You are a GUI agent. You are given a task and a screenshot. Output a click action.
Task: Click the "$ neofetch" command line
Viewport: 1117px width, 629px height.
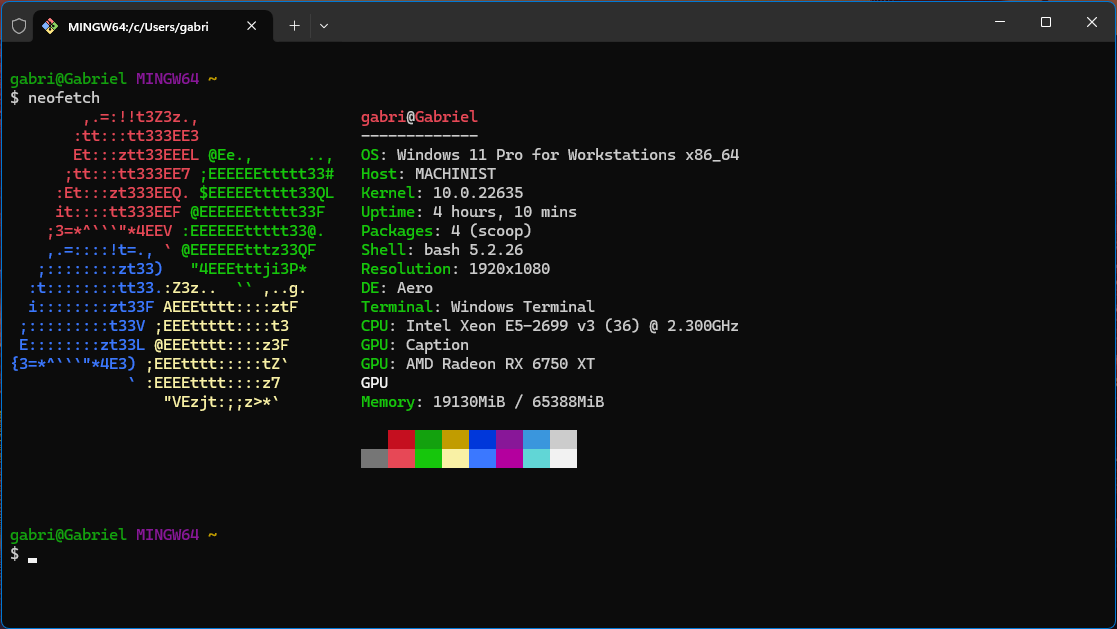click(x=55, y=98)
